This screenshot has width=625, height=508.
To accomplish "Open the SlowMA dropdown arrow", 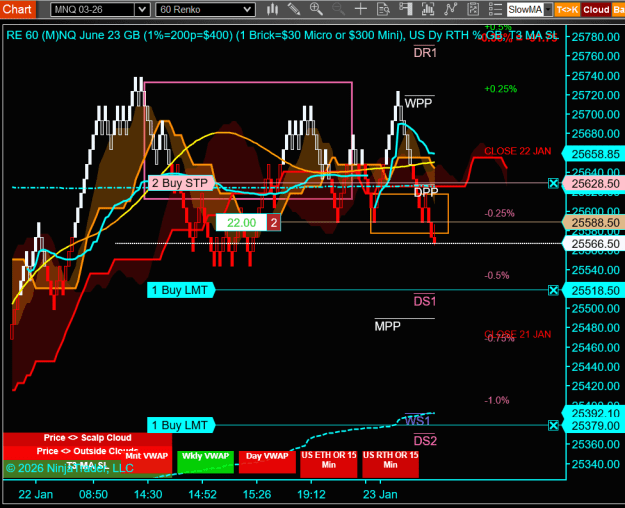I will click(548, 9).
